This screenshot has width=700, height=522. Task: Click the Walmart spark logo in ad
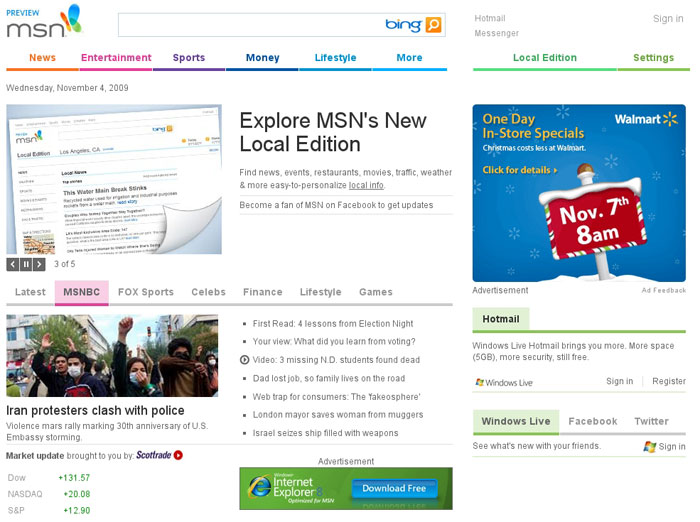[x=670, y=119]
